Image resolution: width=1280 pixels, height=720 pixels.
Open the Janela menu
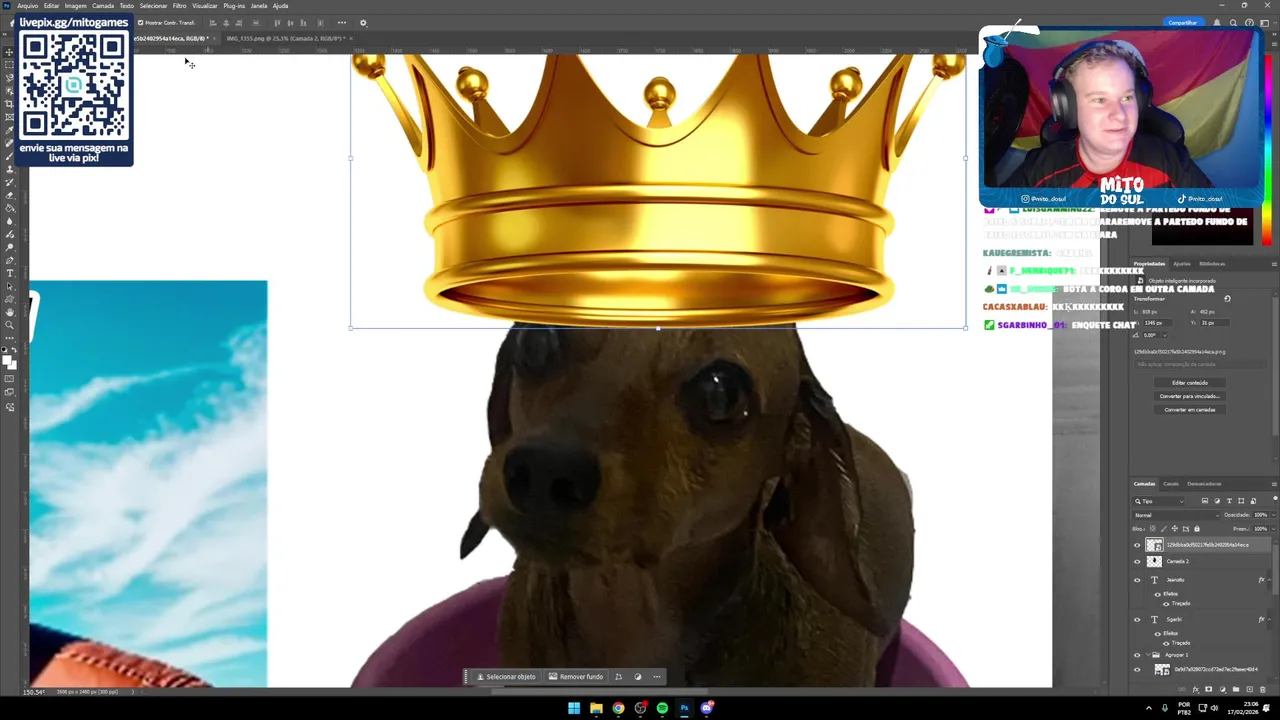click(259, 6)
